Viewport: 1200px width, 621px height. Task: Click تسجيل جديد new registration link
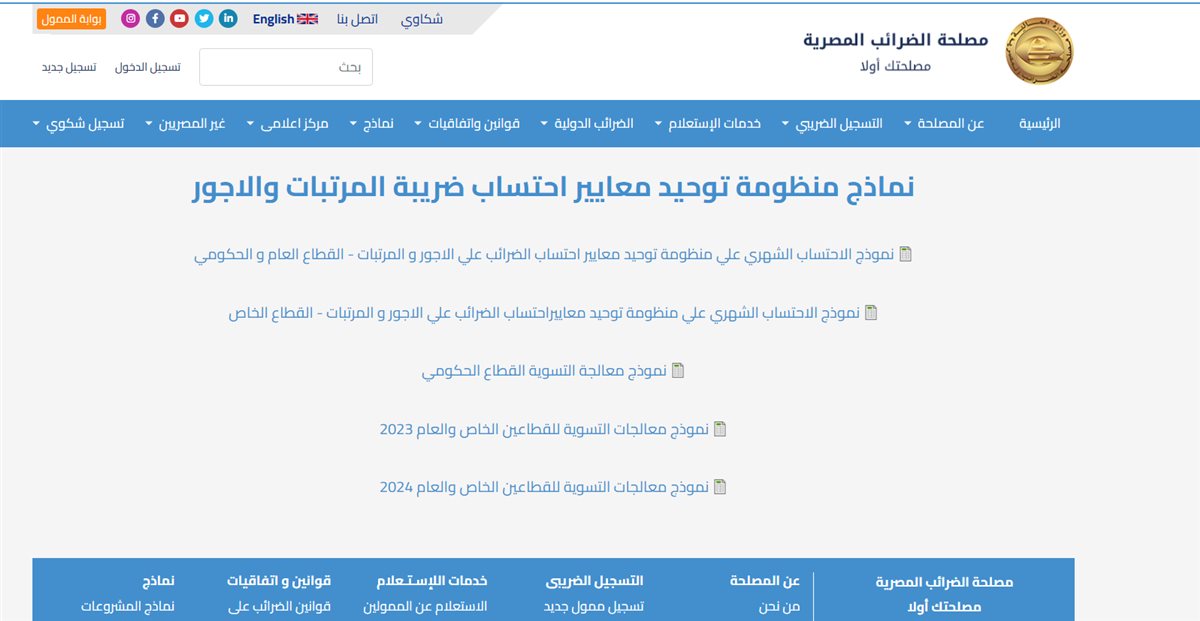(69, 67)
